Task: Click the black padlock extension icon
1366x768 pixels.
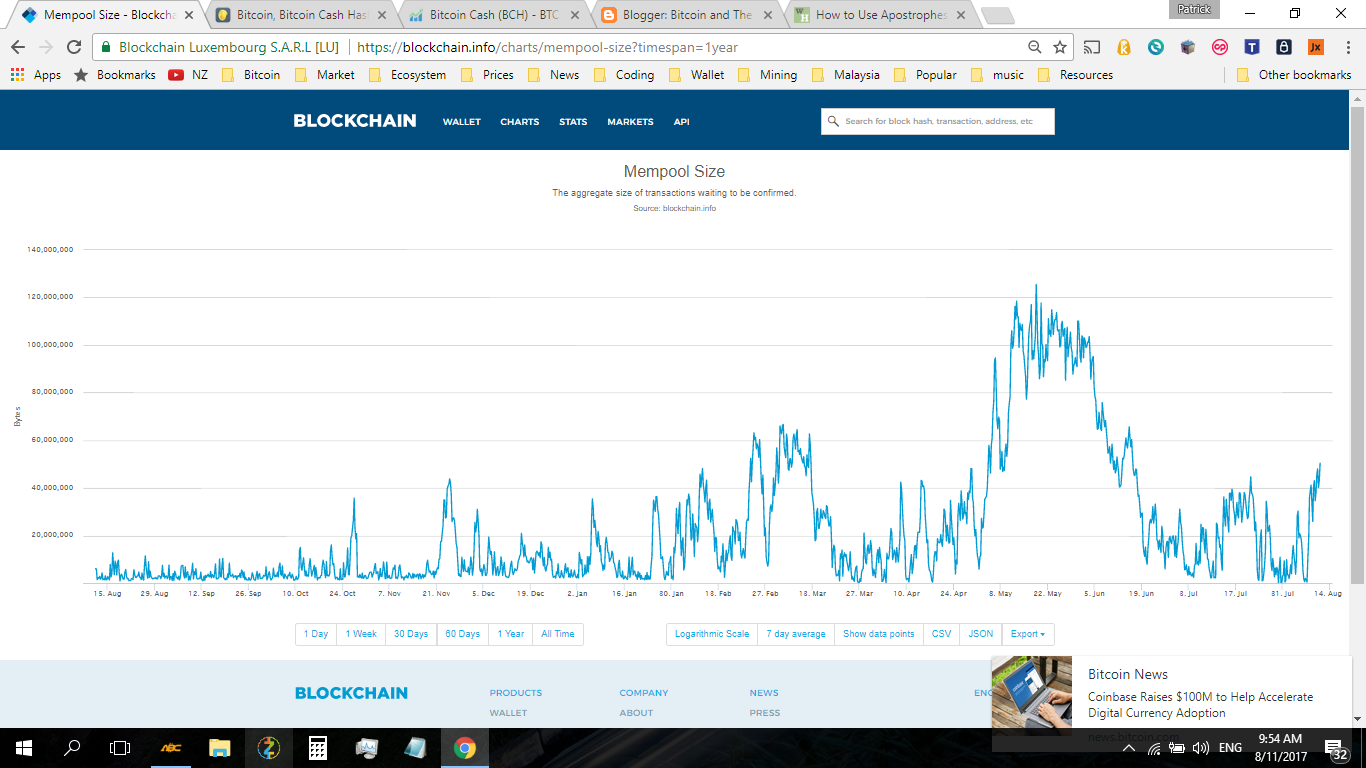Action: point(1284,47)
